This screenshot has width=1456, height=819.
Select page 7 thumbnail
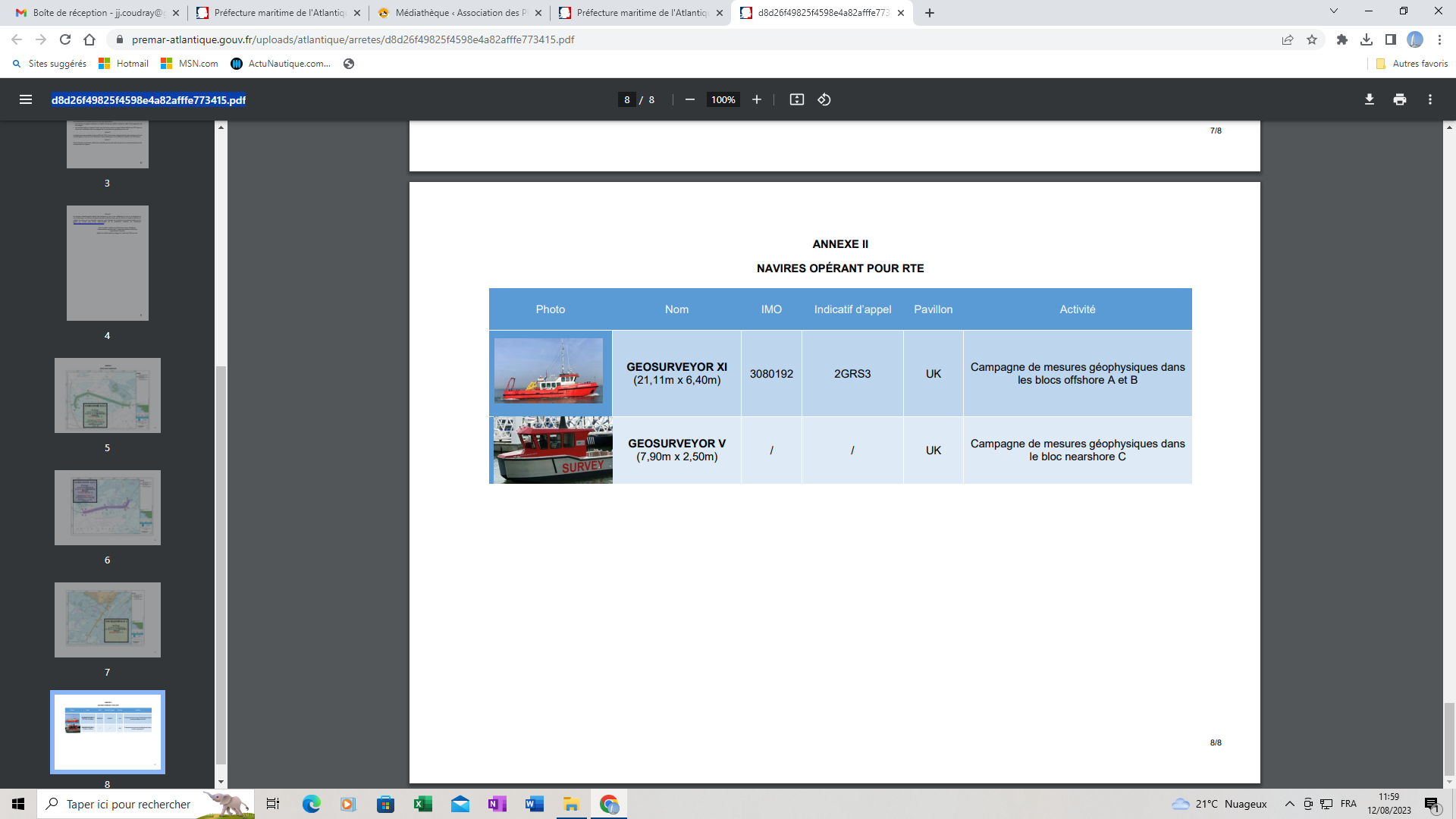(108, 620)
